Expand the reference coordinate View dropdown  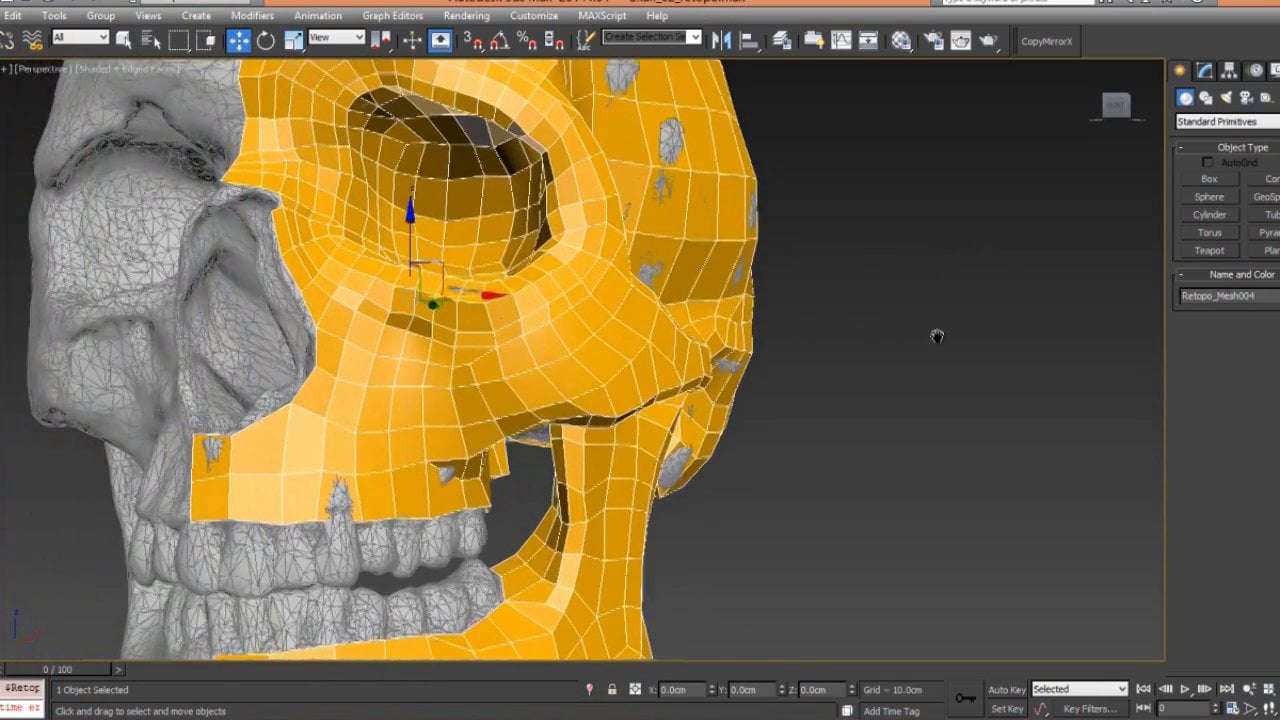coord(336,38)
